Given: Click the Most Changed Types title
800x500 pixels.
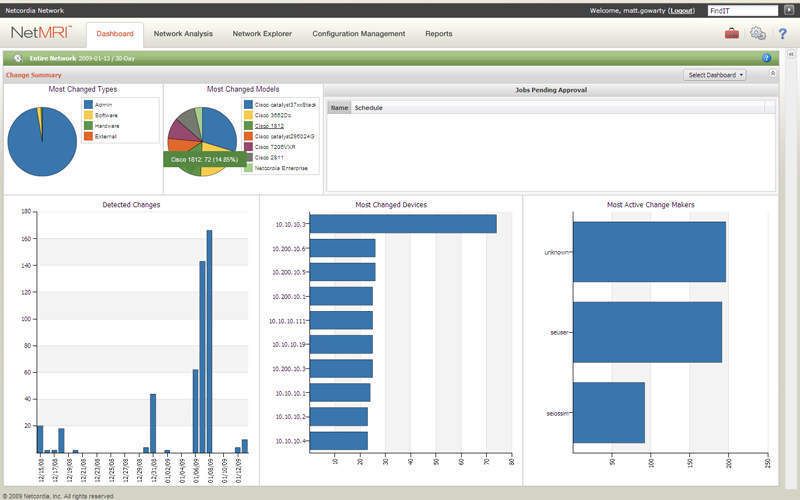Looking at the screenshot, I should 83,89.
